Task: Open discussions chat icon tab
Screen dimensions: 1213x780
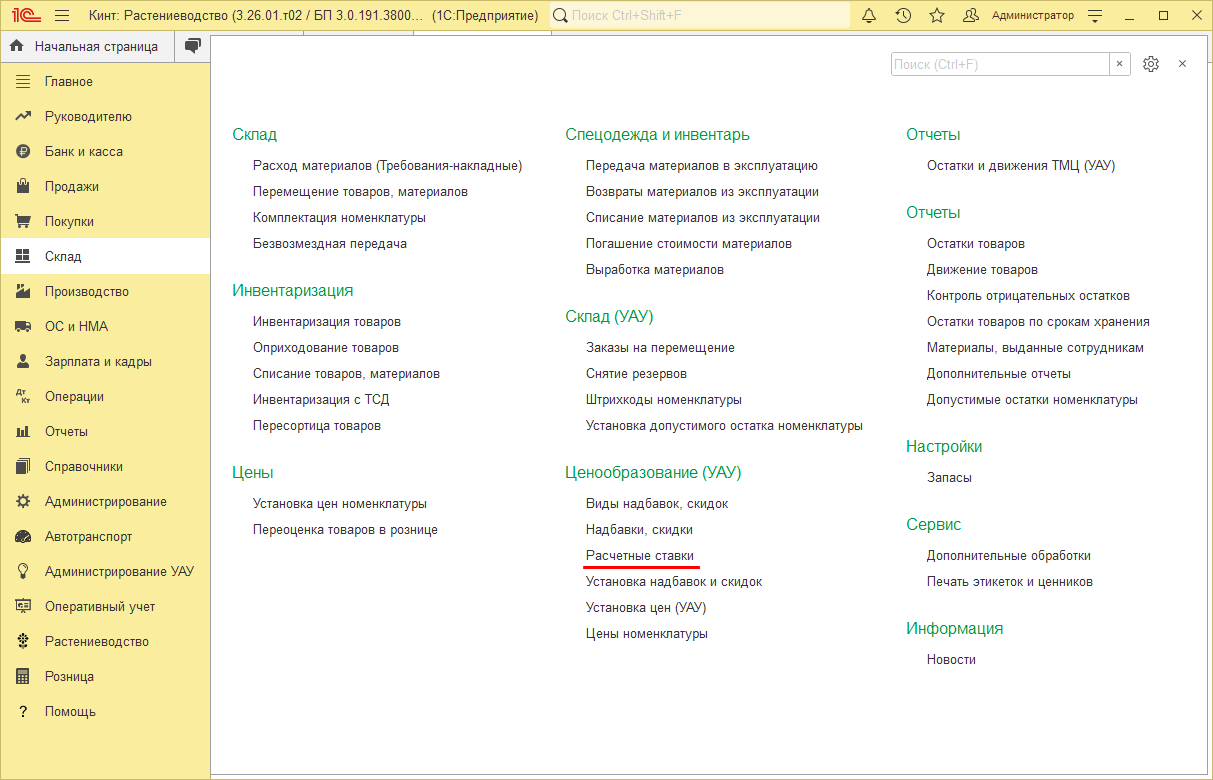Action: click(193, 46)
